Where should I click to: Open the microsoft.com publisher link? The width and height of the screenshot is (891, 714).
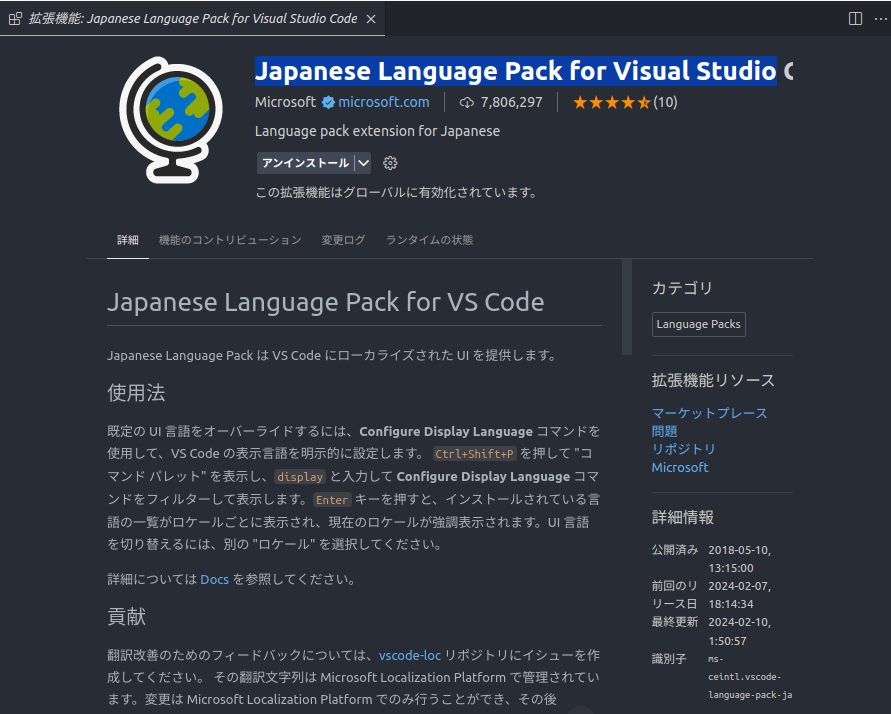tap(384, 102)
